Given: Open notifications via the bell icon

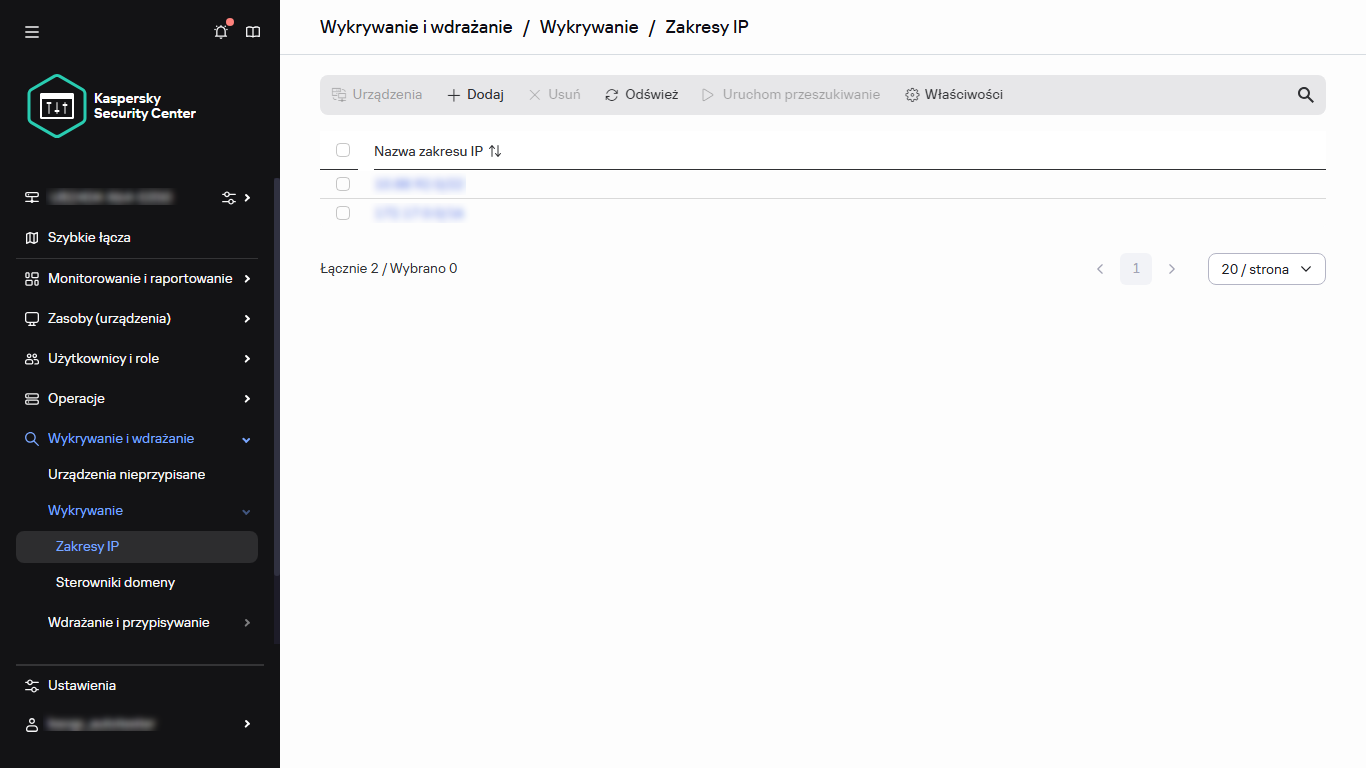Looking at the screenshot, I should pyautogui.click(x=220, y=31).
